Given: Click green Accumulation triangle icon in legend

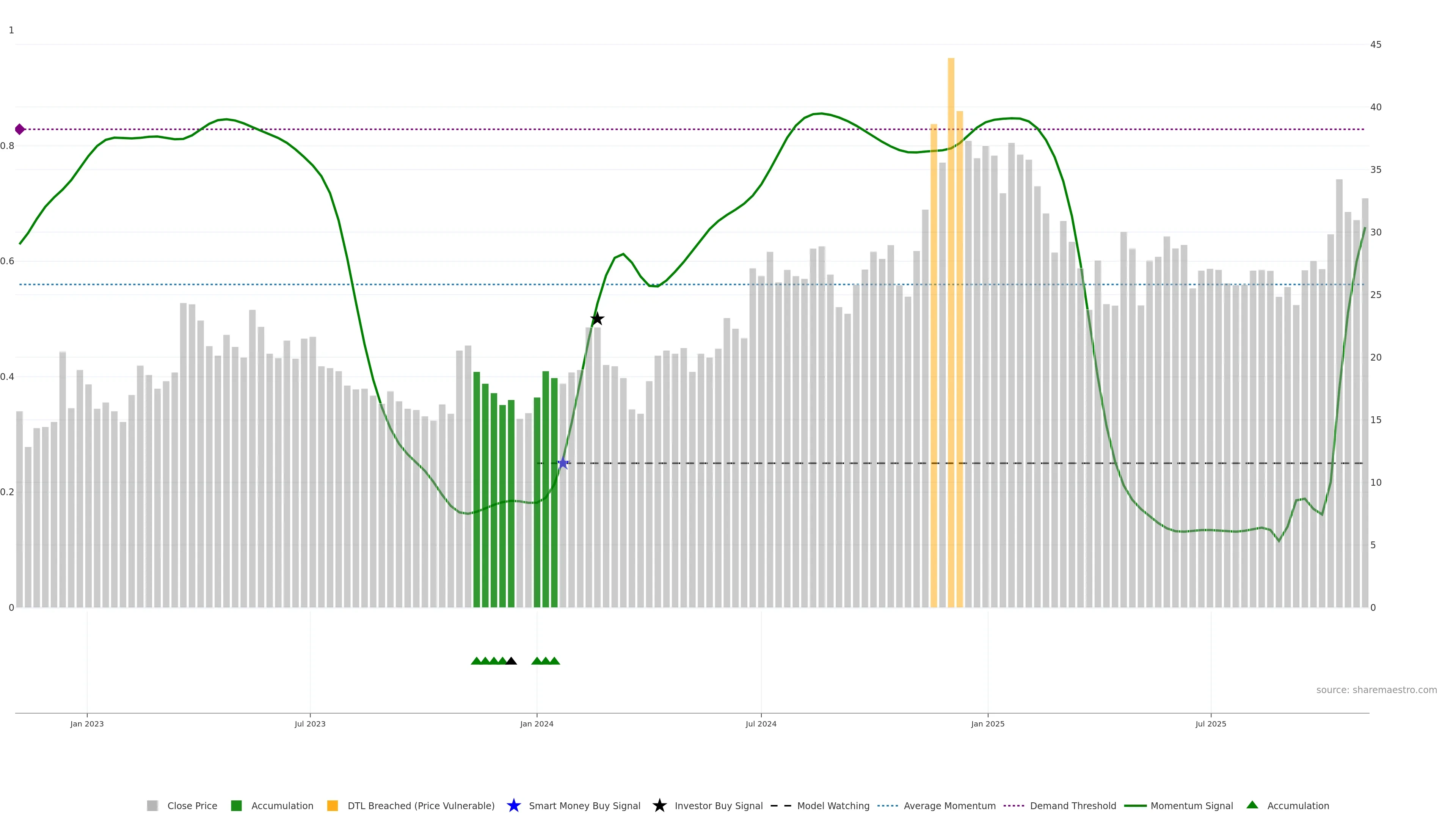Looking at the screenshot, I should point(1252,805).
